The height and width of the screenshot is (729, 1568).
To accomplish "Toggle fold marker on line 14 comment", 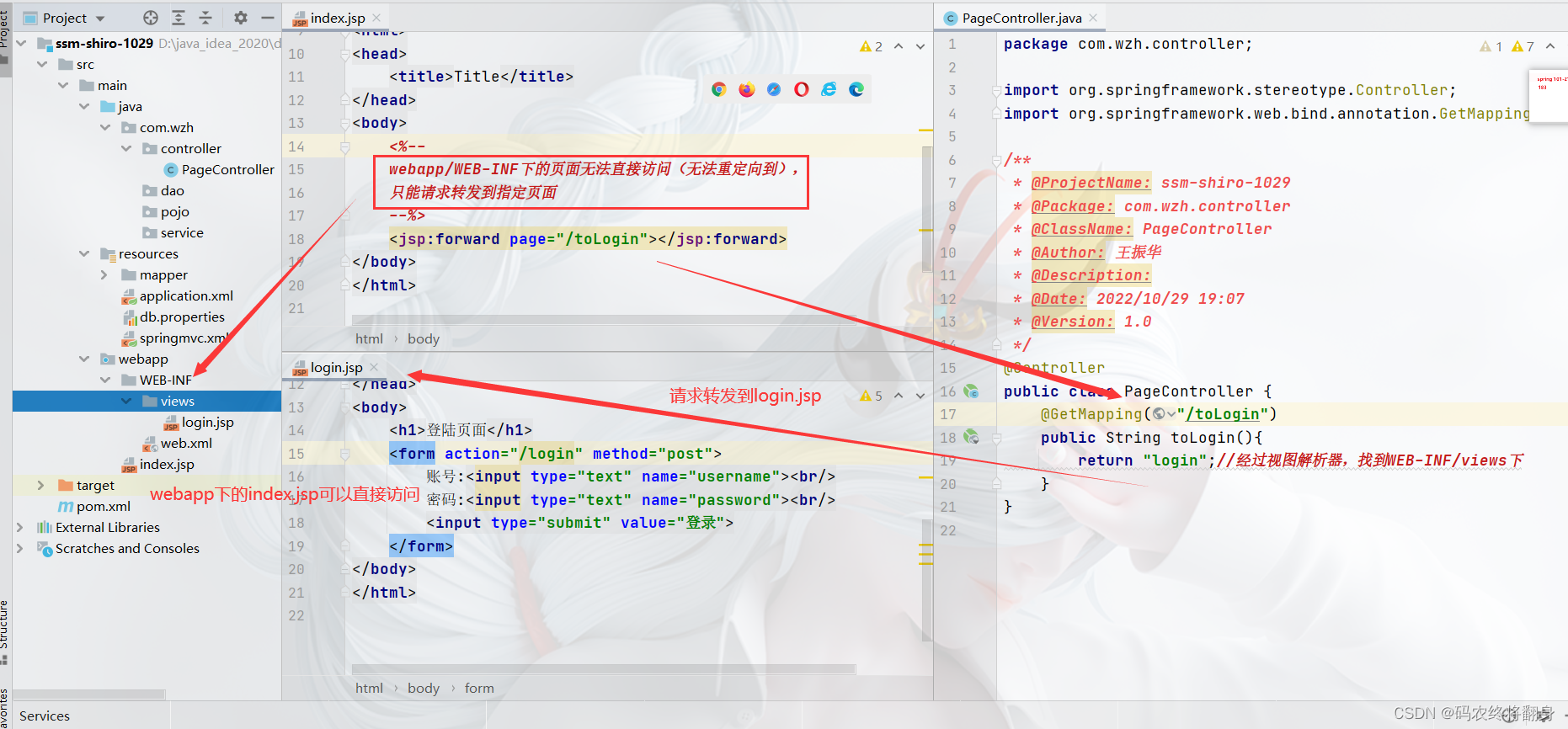I will (x=344, y=146).
